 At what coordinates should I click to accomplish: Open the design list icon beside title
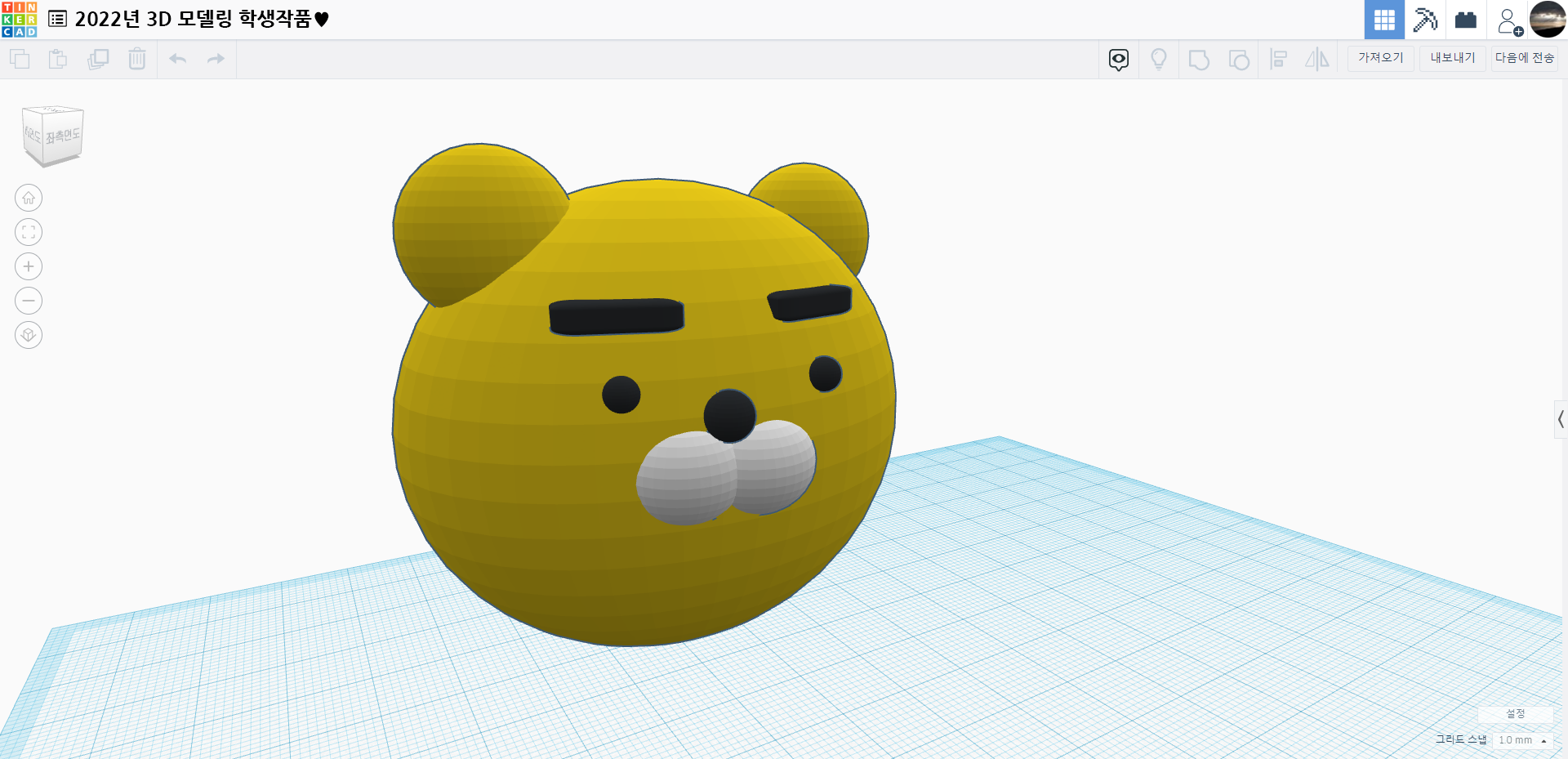(x=57, y=19)
